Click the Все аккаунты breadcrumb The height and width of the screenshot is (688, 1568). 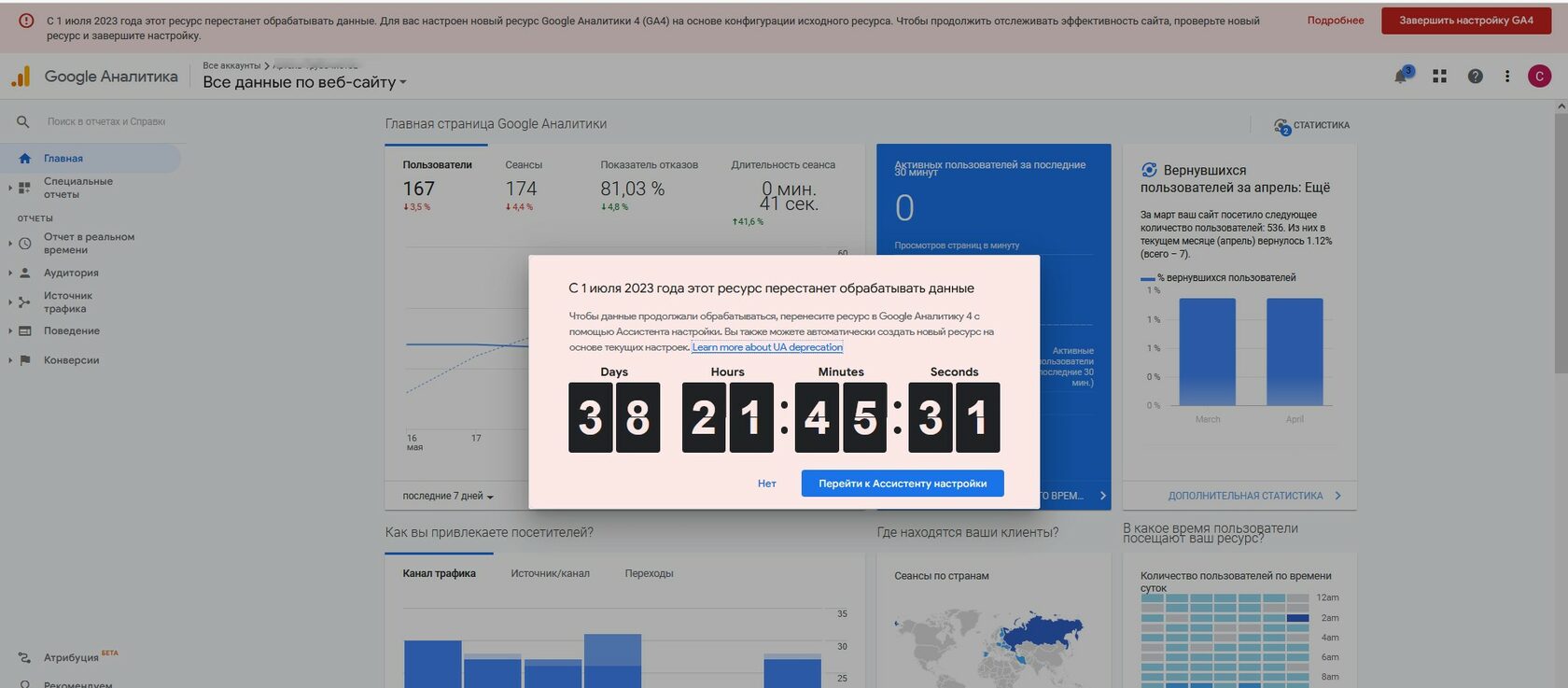click(231, 65)
